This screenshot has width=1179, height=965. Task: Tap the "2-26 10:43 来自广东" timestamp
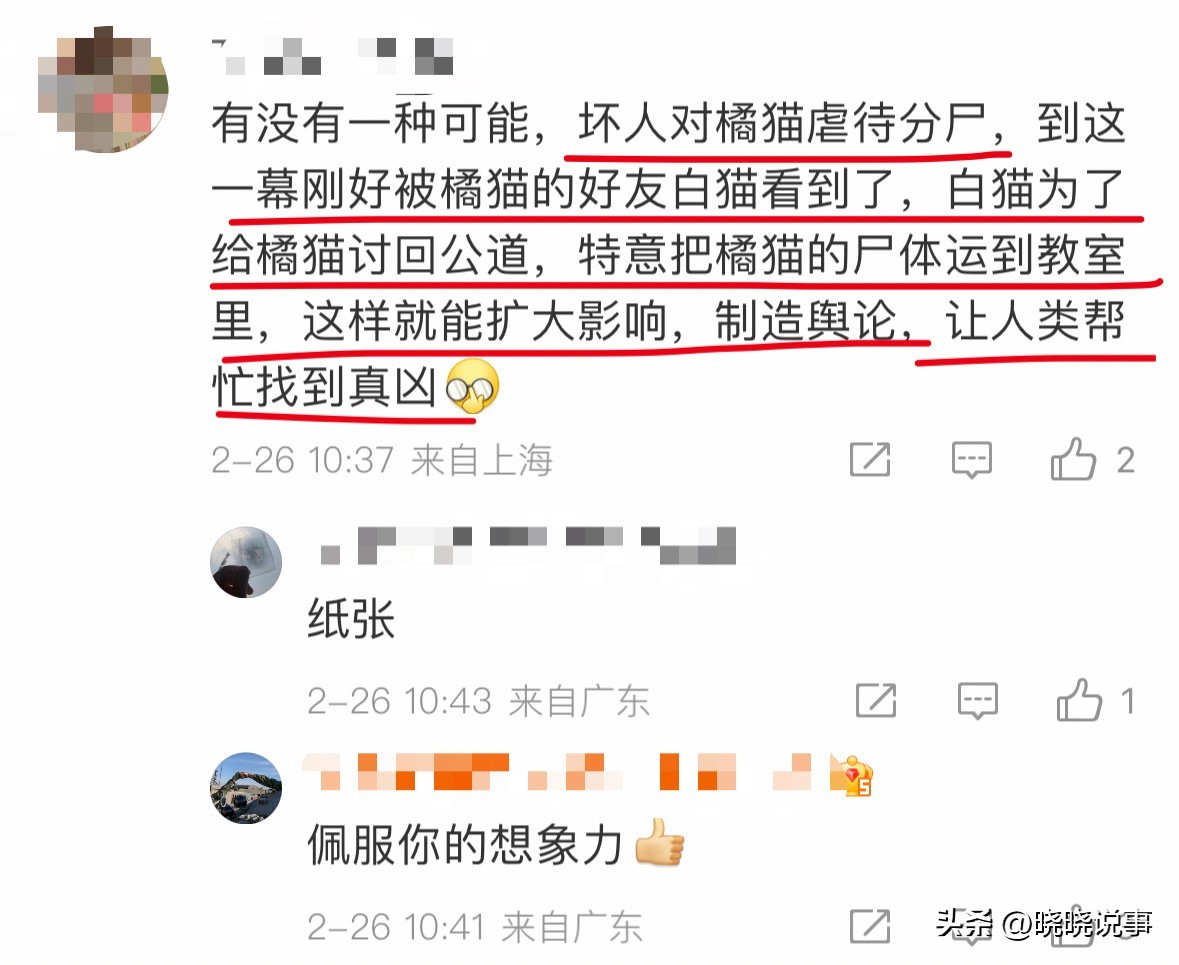click(x=478, y=701)
